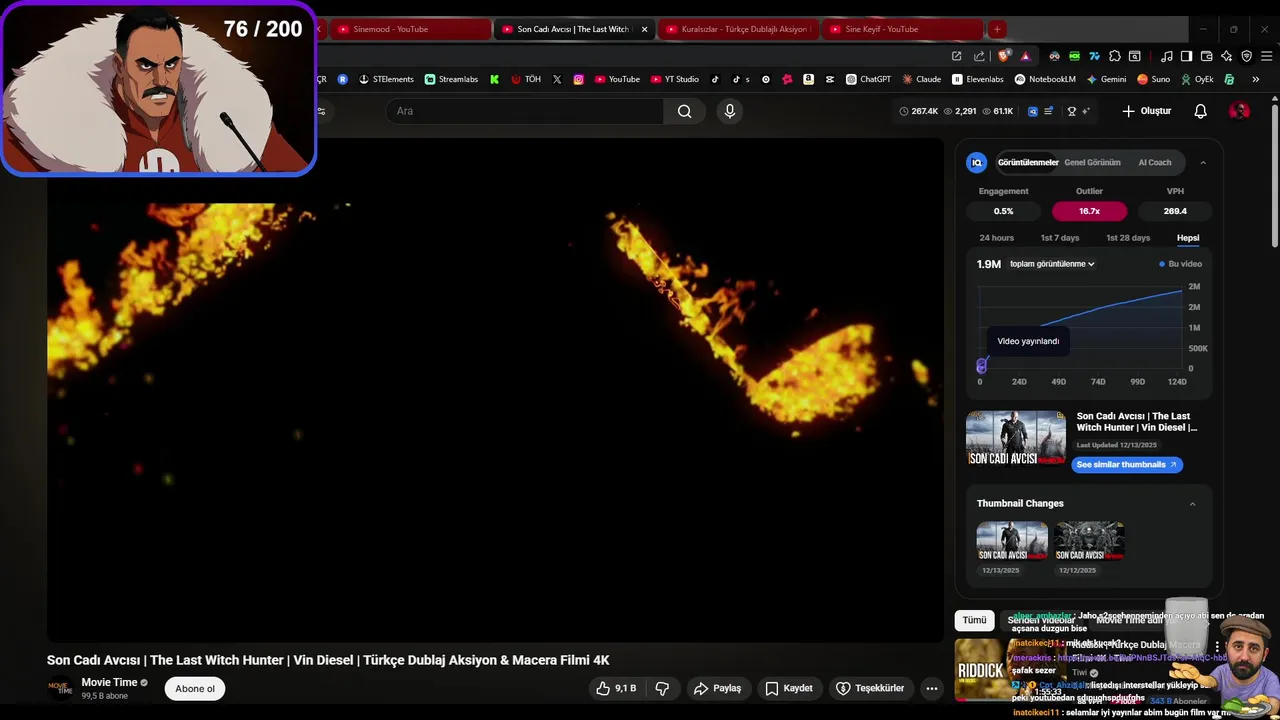Like the video showing 9,1 B
1280x720 pixels.
tap(616, 688)
